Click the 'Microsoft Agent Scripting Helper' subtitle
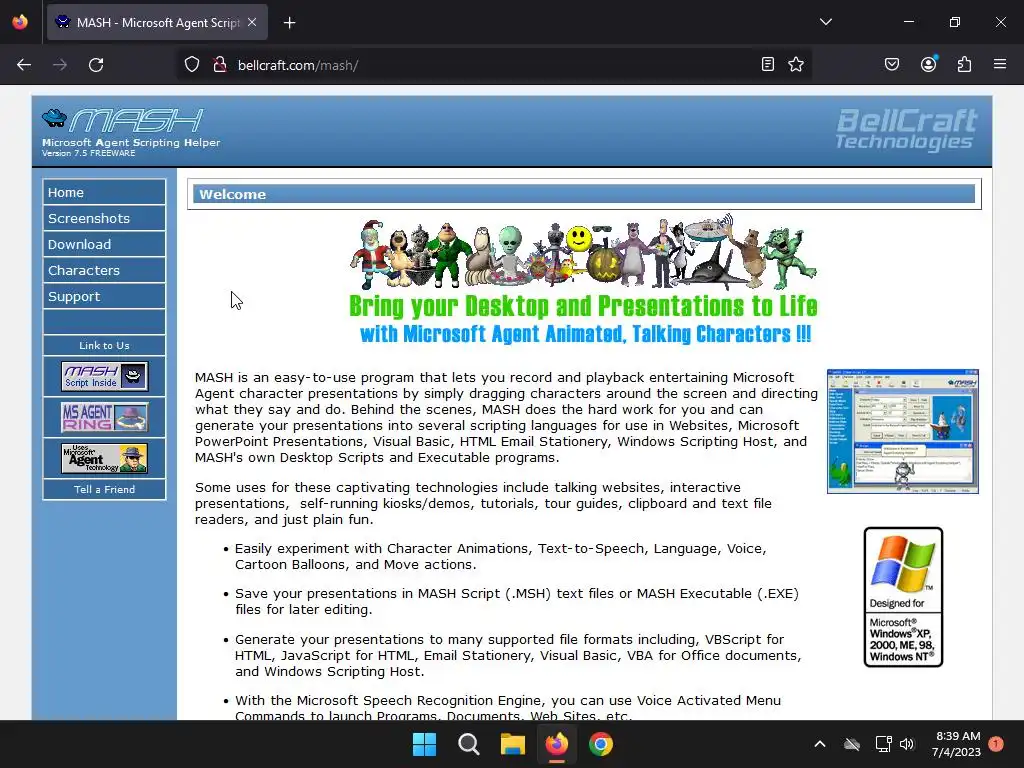The width and height of the screenshot is (1024, 768). pyautogui.click(x=131, y=142)
